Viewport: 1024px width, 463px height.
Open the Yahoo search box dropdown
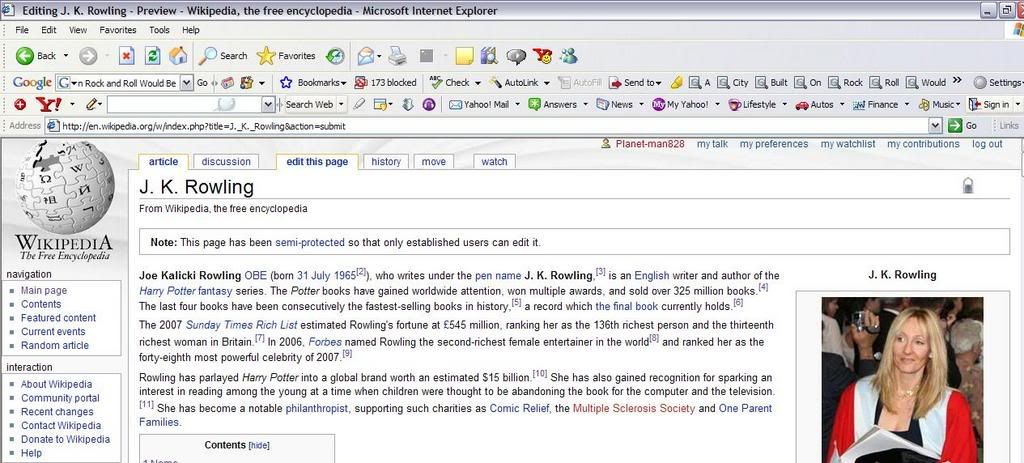[x=268, y=104]
